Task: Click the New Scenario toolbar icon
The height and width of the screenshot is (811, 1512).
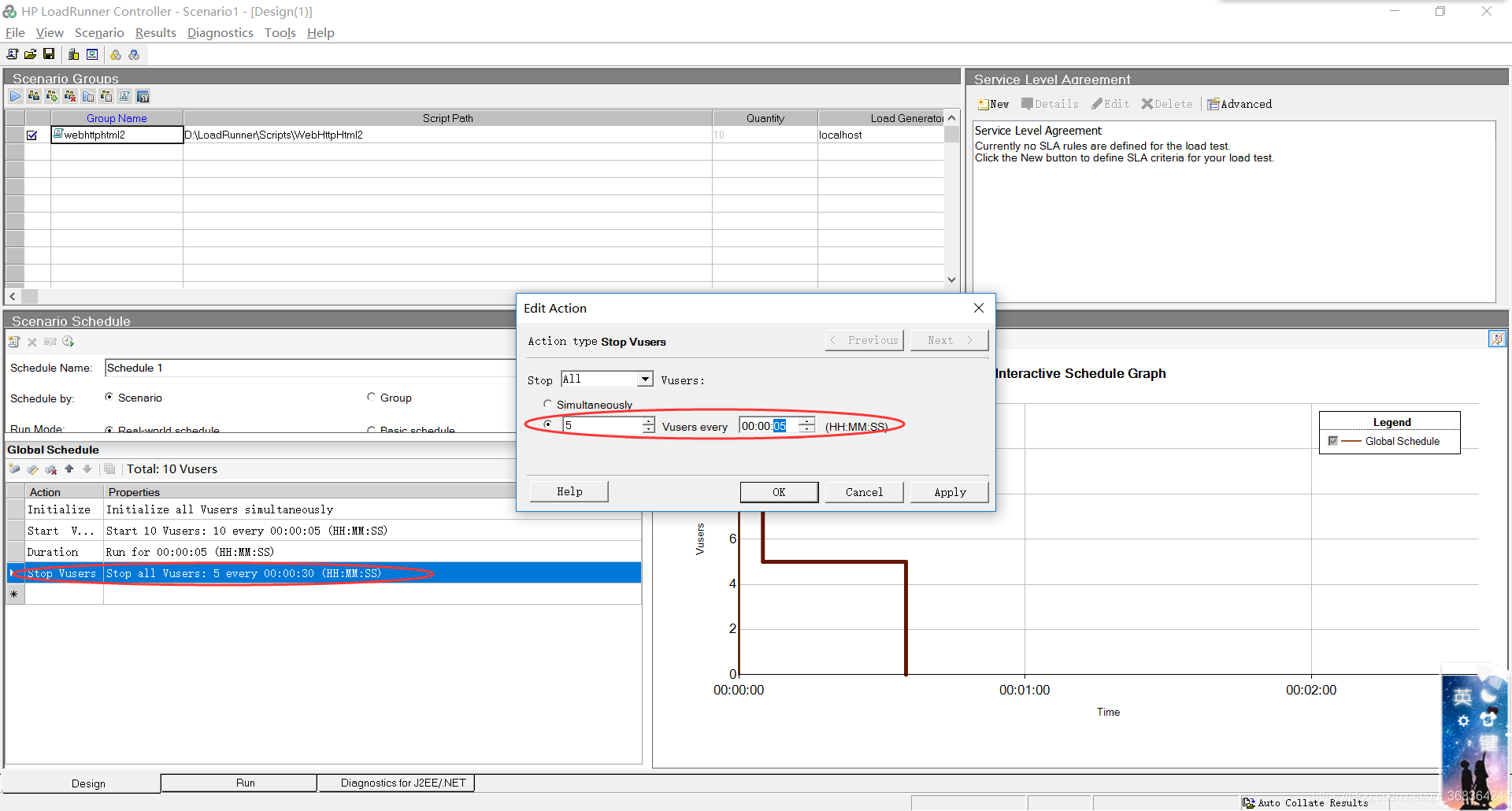Action: click(x=13, y=54)
